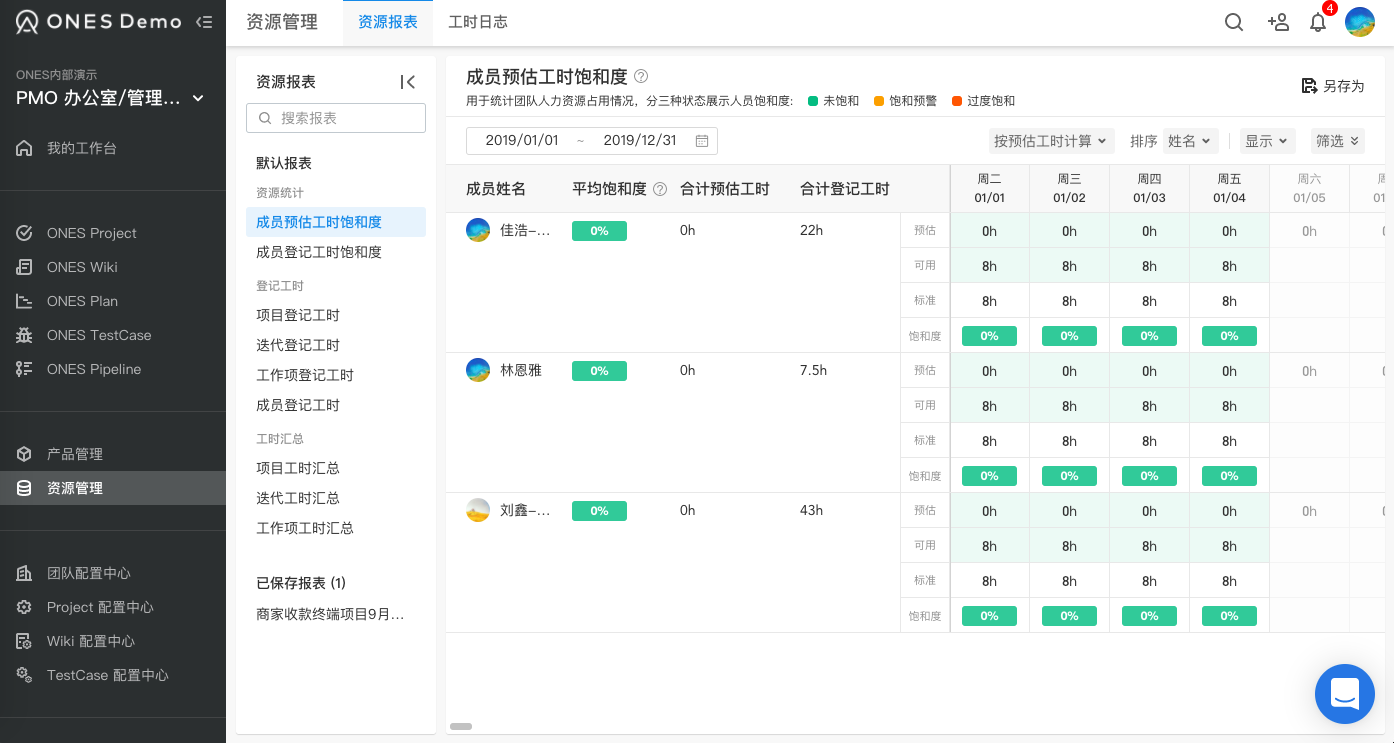Open ONES Wiki in sidebar
The image size is (1394, 743).
82,267
